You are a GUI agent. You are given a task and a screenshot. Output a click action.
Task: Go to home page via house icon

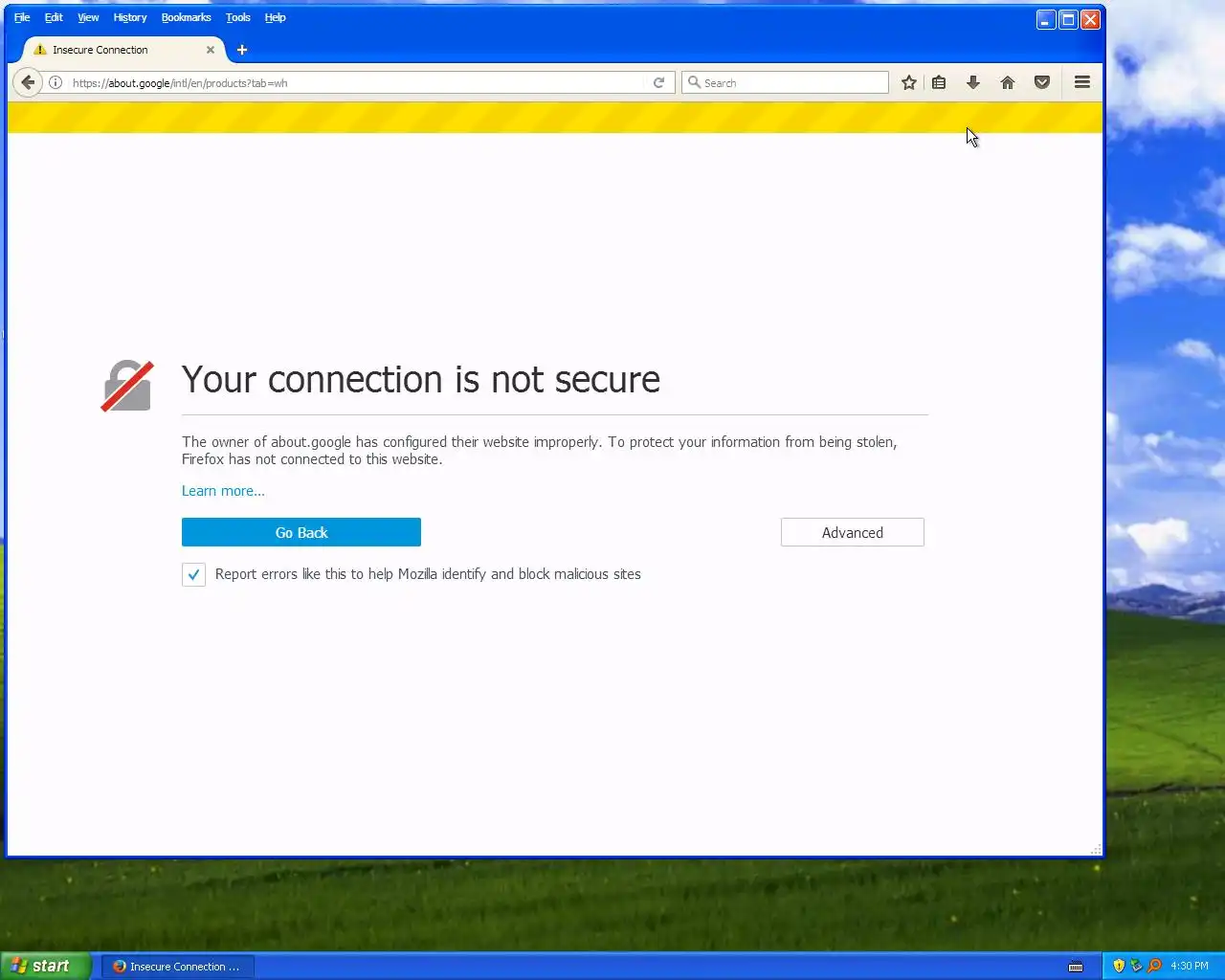pyautogui.click(x=1008, y=83)
